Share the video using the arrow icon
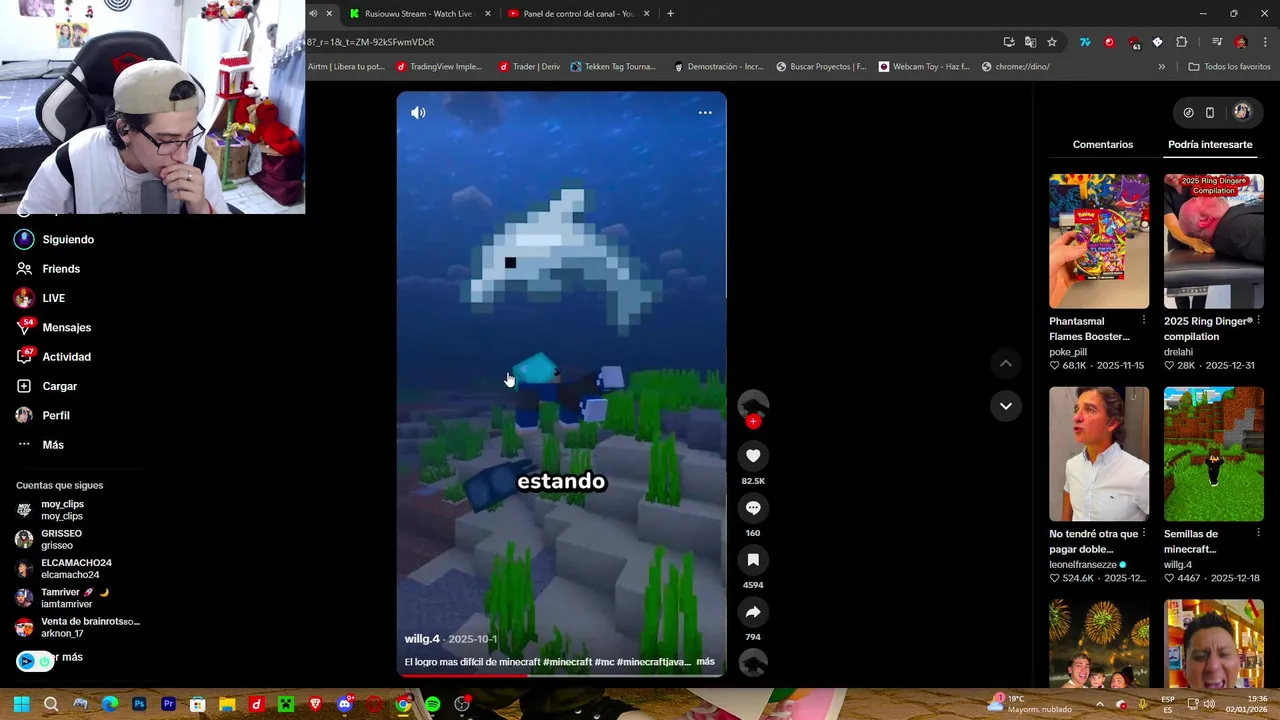The image size is (1280, 720). [753, 612]
